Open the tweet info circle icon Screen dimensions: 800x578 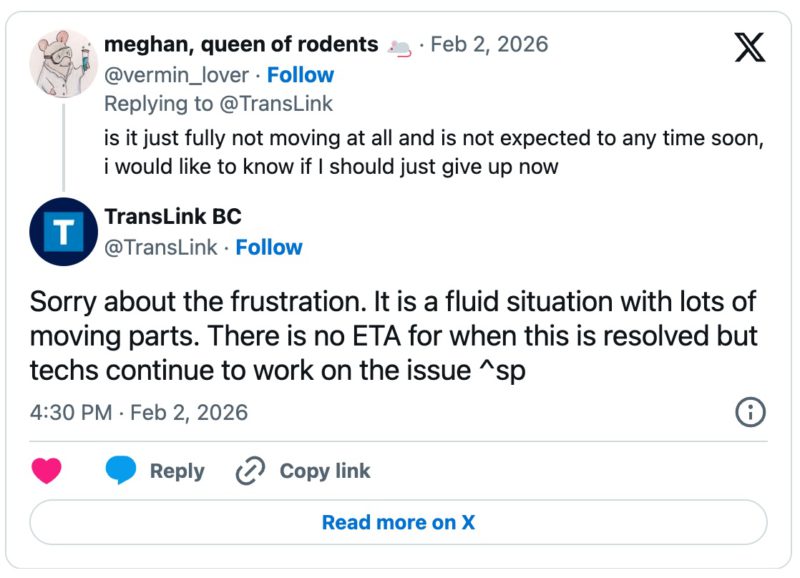(x=750, y=411)
